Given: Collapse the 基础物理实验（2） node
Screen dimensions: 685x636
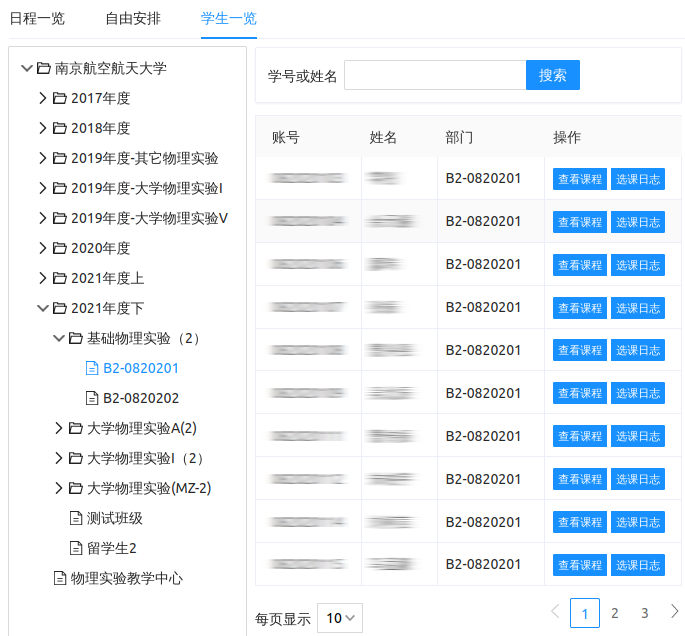Looking at the screenshot, I should click(59, 339).
